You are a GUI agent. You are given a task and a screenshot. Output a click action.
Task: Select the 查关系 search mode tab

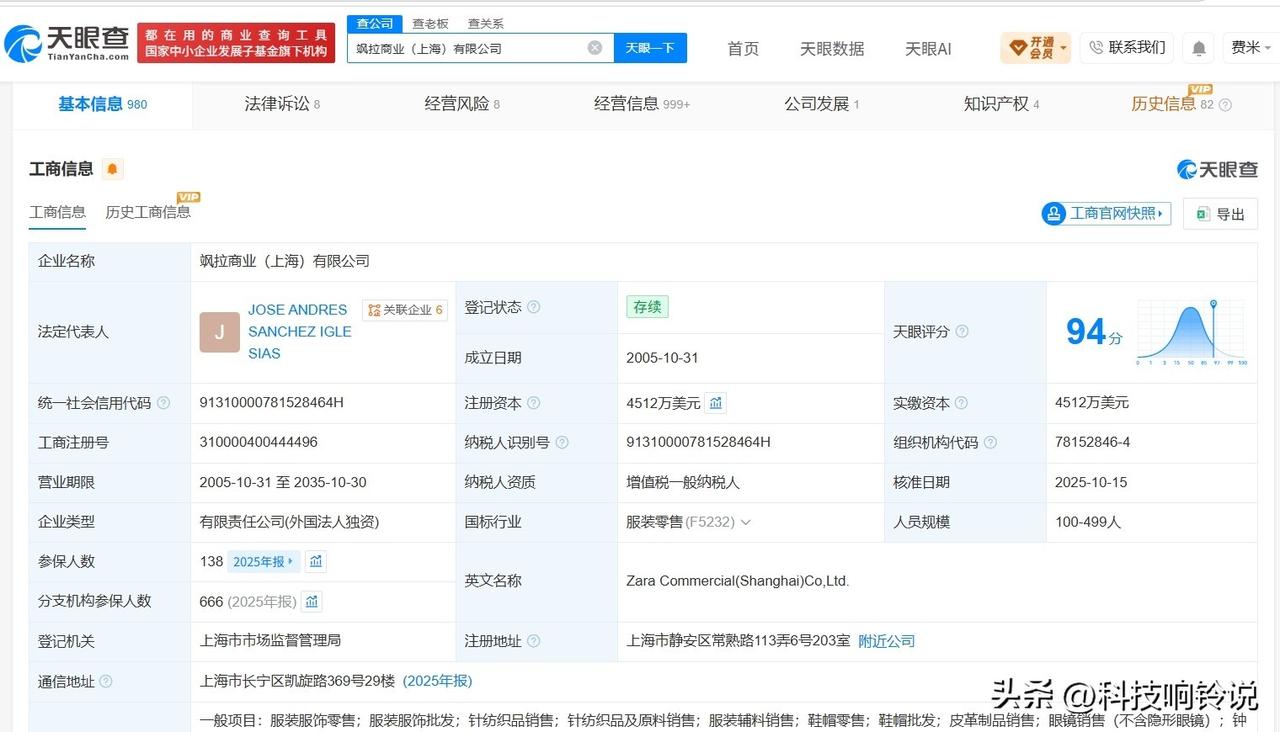[486, 23]
